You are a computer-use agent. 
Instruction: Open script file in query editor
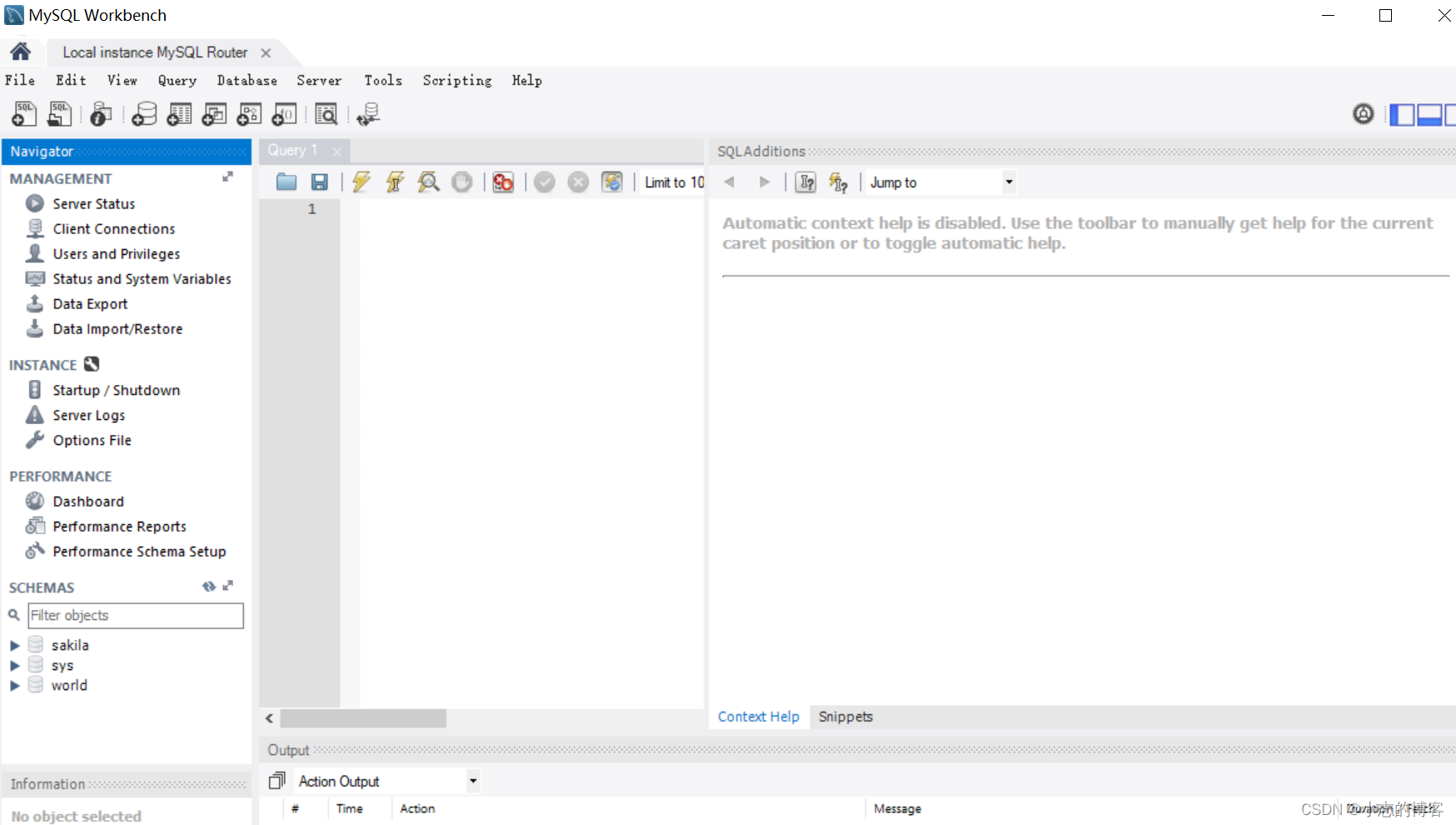tap(287, 182)
